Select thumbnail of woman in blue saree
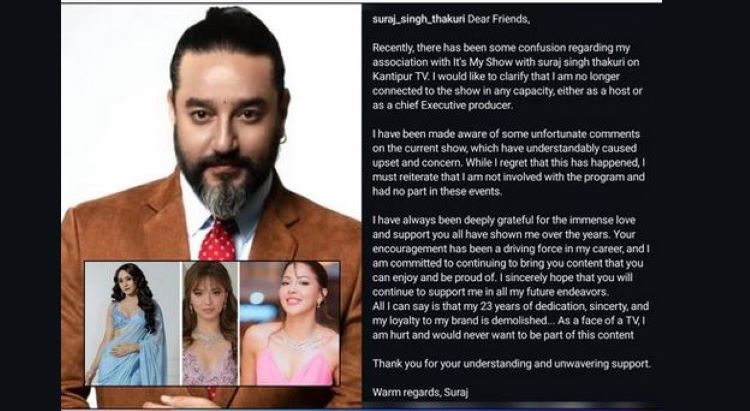750x411 pixels. pos(133,323)
